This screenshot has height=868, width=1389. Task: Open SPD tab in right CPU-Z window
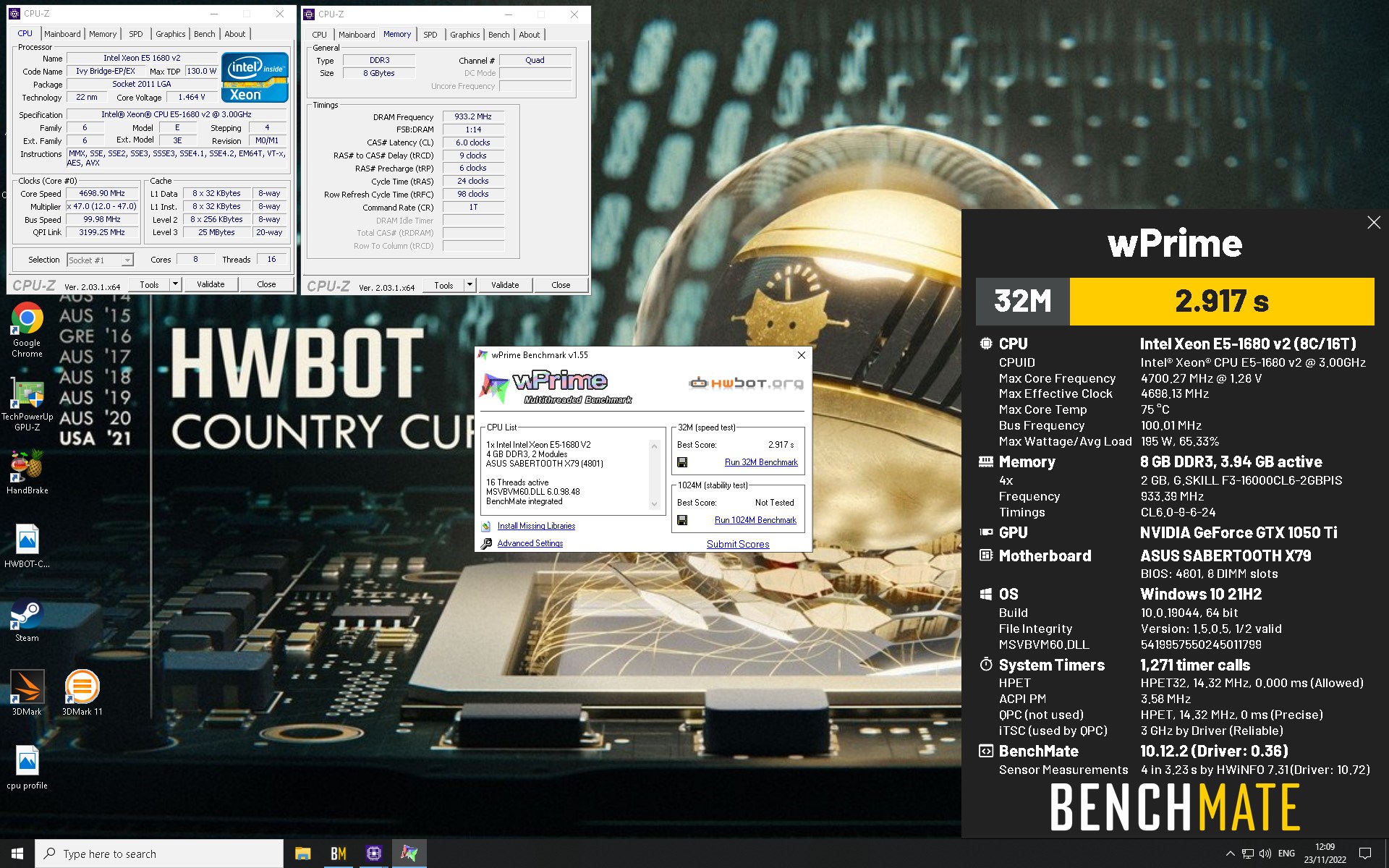[430, 35]
